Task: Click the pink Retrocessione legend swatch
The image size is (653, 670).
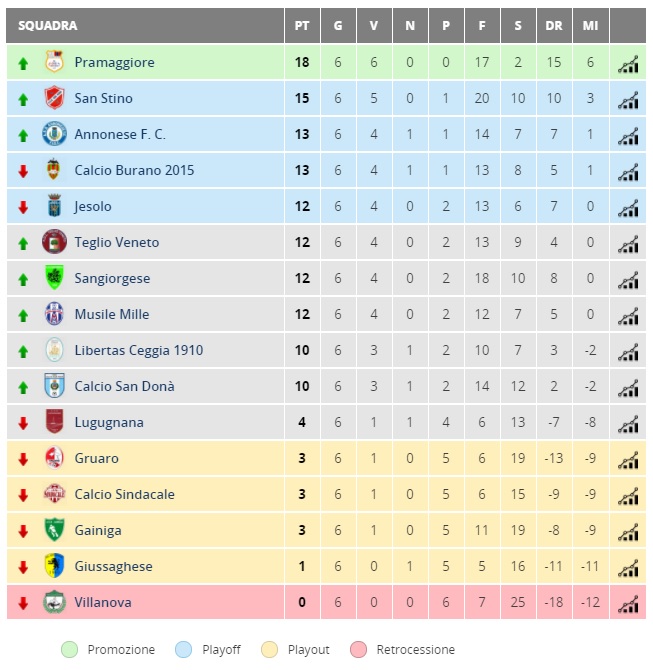Action: 358,649
